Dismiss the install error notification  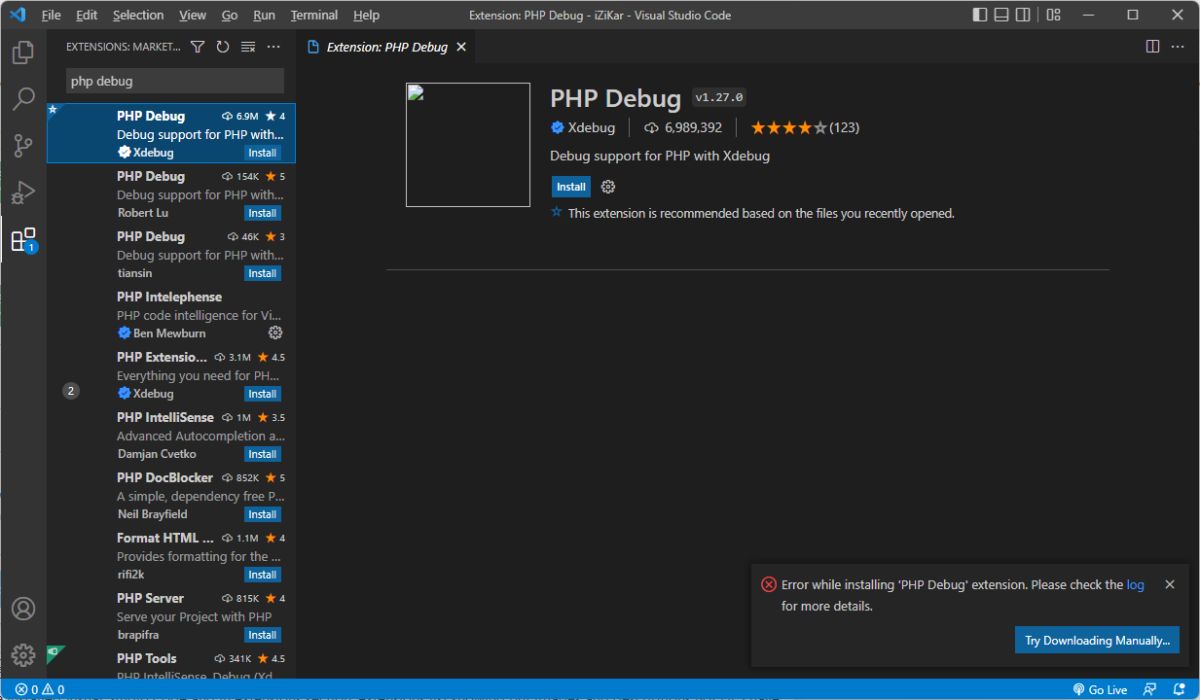(x=1169, y=585)
